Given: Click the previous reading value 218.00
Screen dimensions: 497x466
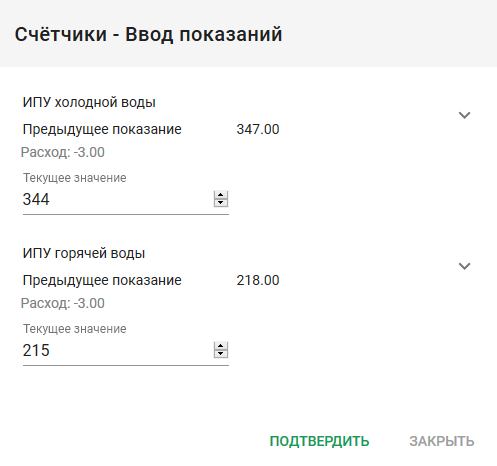Looking at the screenshot, I should 258,280.
